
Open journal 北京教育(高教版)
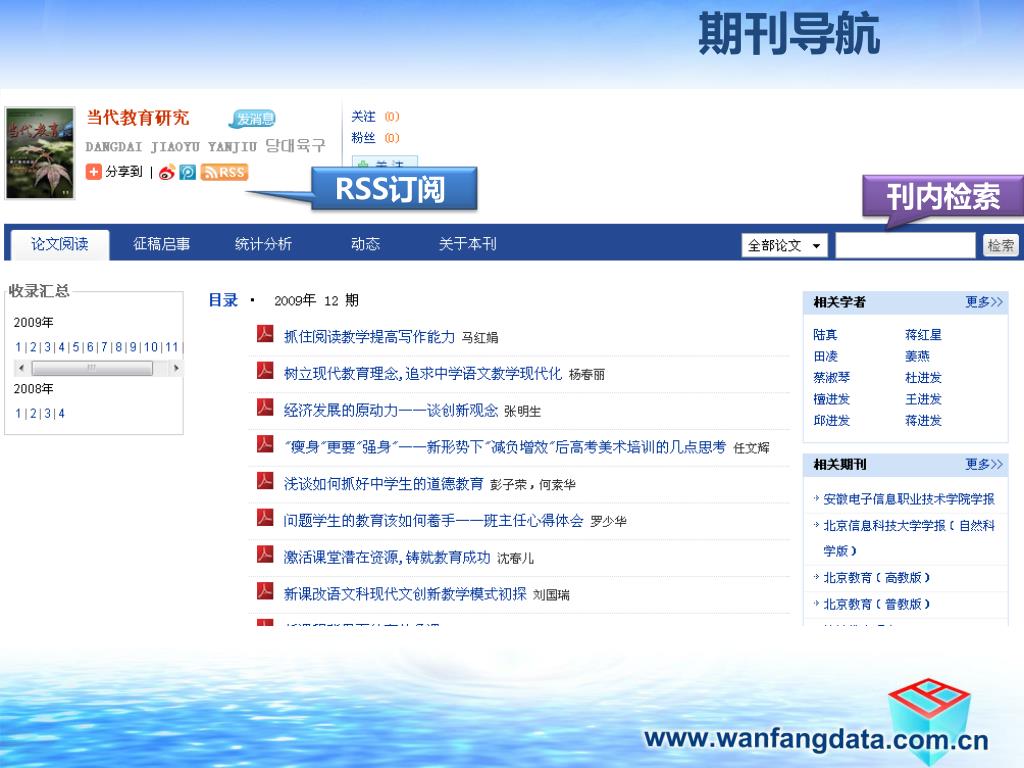coord(876,577)
